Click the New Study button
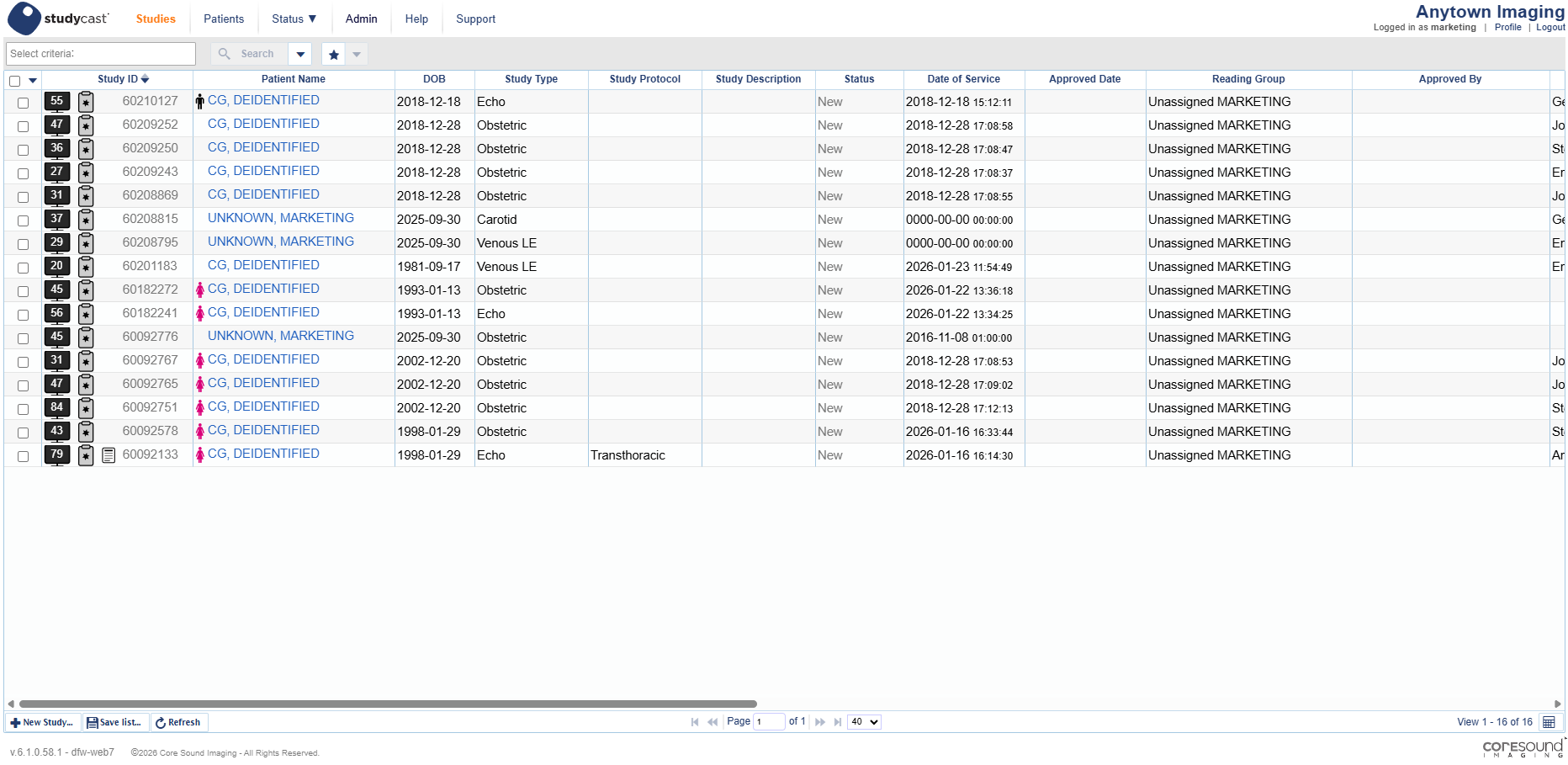 click(42, 723)
